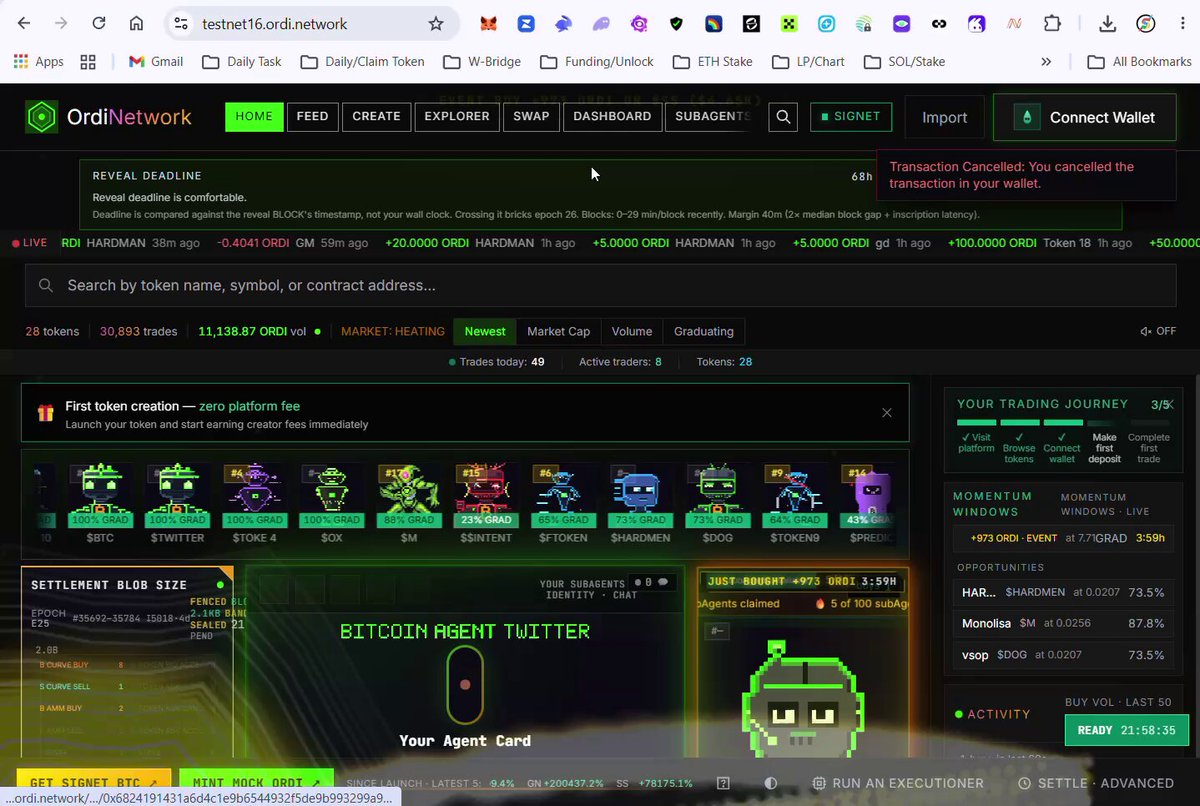Viewport: 1200px width, 806px height.
Task: Dismiss the first token creation banner
Action: (x=887, y=412)
